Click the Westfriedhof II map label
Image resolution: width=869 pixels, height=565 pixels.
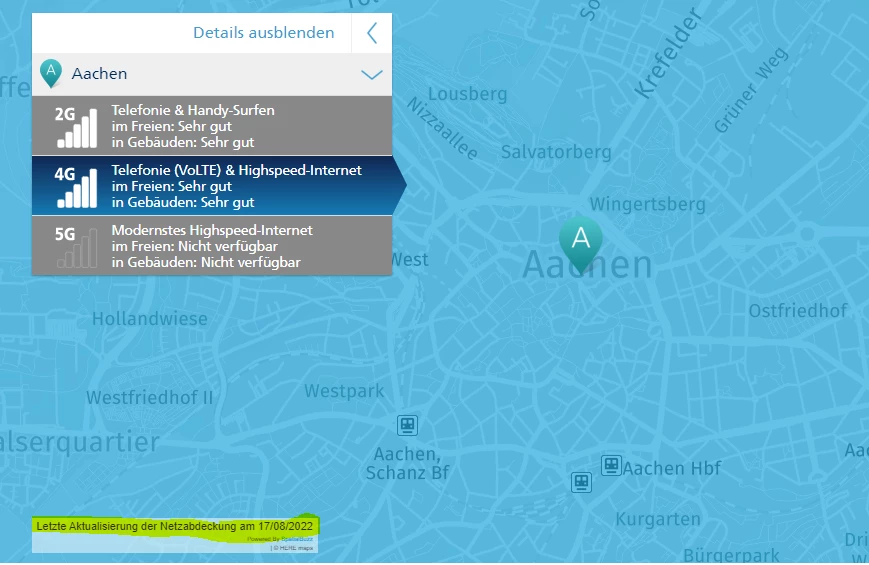click(150, 398)
